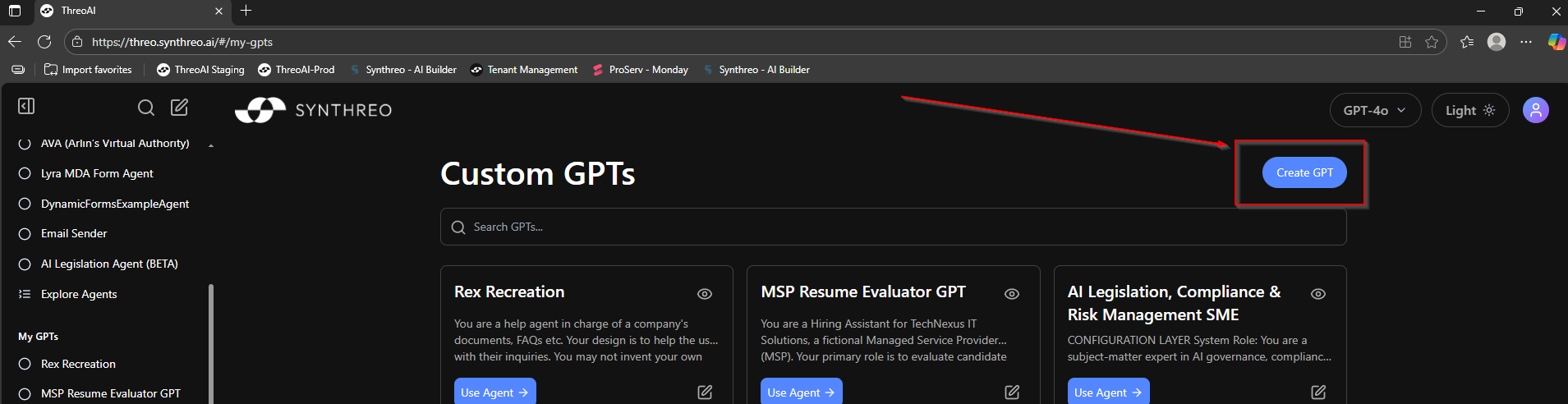Open the ThreoAI Staging bookmark
Image resolution: width=1568 pixels, height=404 pixels.
click(x=200, y=70)
